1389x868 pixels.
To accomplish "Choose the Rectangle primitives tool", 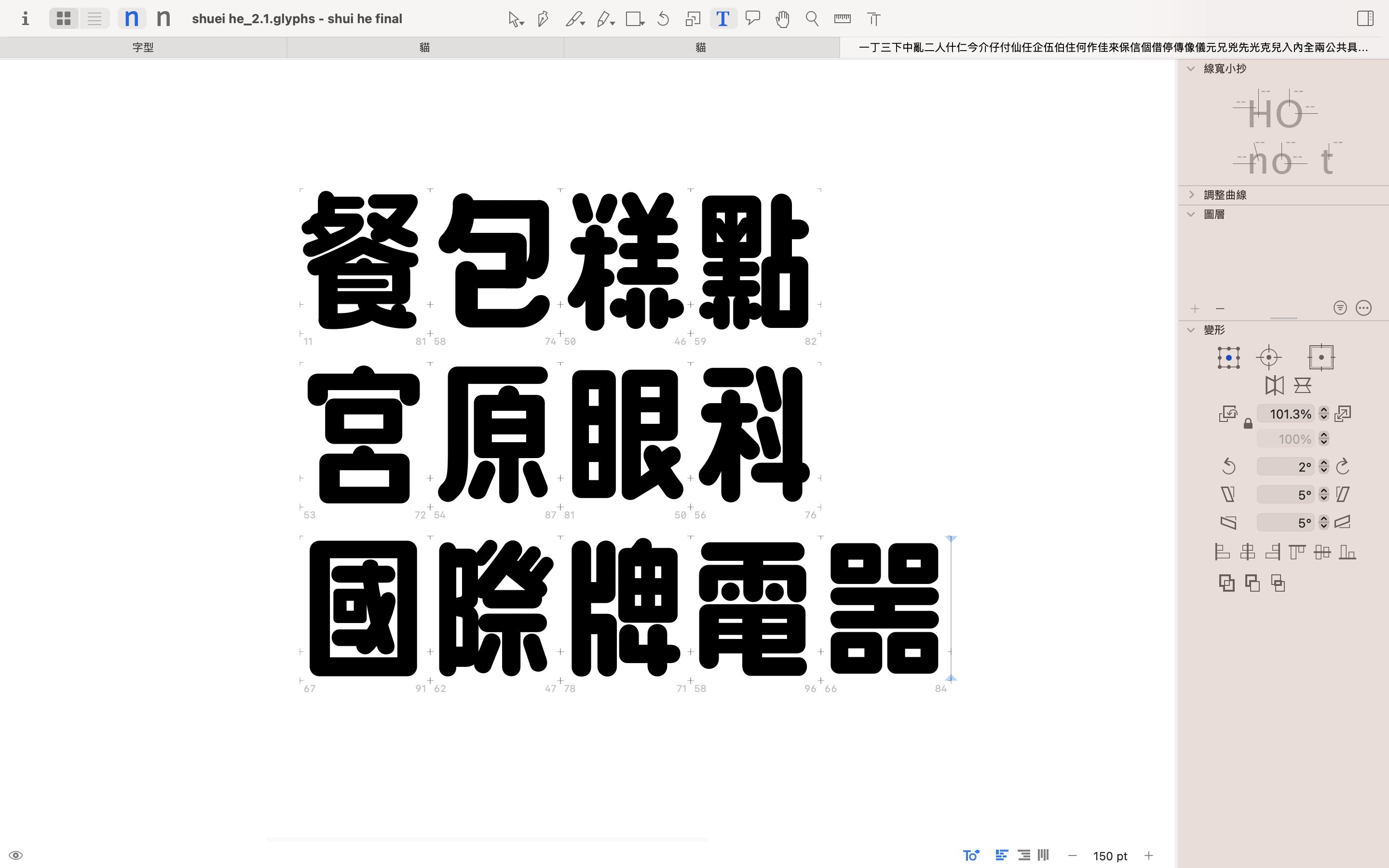I will [x=634, y=19].
